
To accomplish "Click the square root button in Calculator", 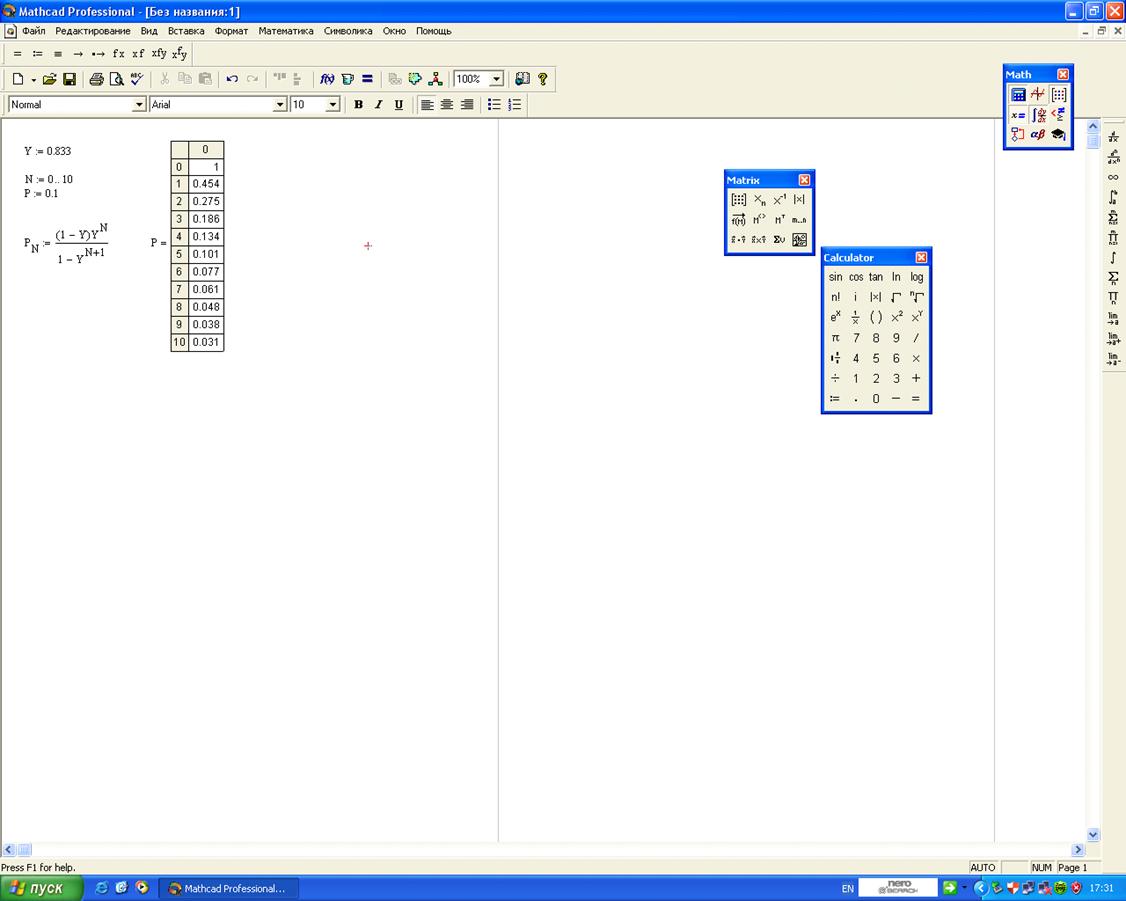I will click(x=896, y=297).
